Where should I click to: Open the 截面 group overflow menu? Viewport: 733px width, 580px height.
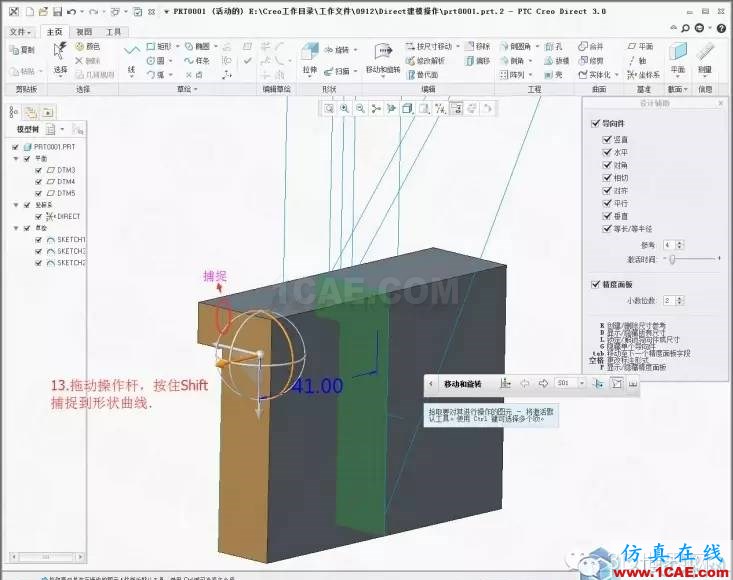677,89
